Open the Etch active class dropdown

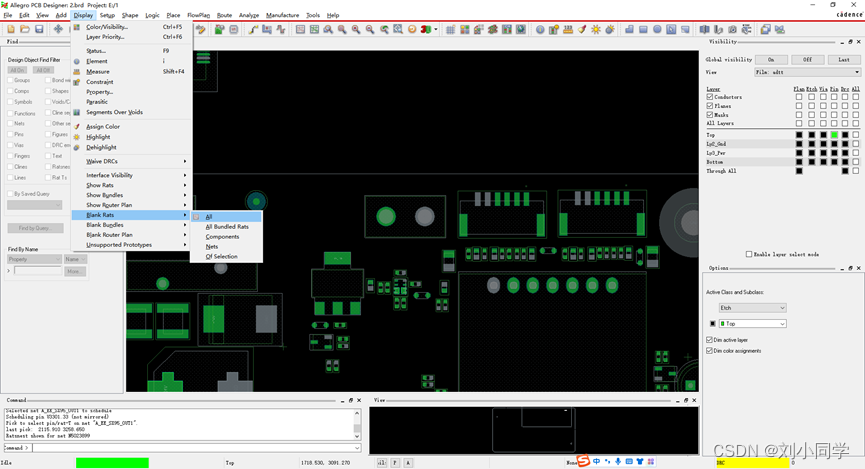click(753, 307)
